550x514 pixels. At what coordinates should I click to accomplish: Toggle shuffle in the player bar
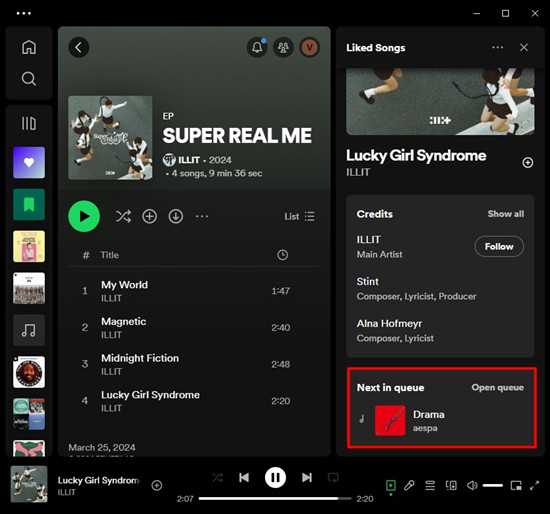pyautogui.click(x=217, y=478)
